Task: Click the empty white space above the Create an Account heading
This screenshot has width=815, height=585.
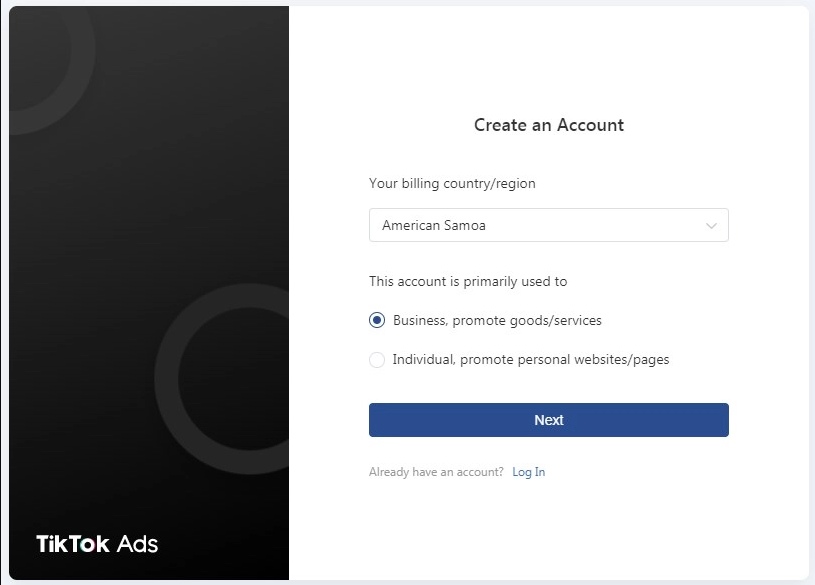Action: pos(548,57)
